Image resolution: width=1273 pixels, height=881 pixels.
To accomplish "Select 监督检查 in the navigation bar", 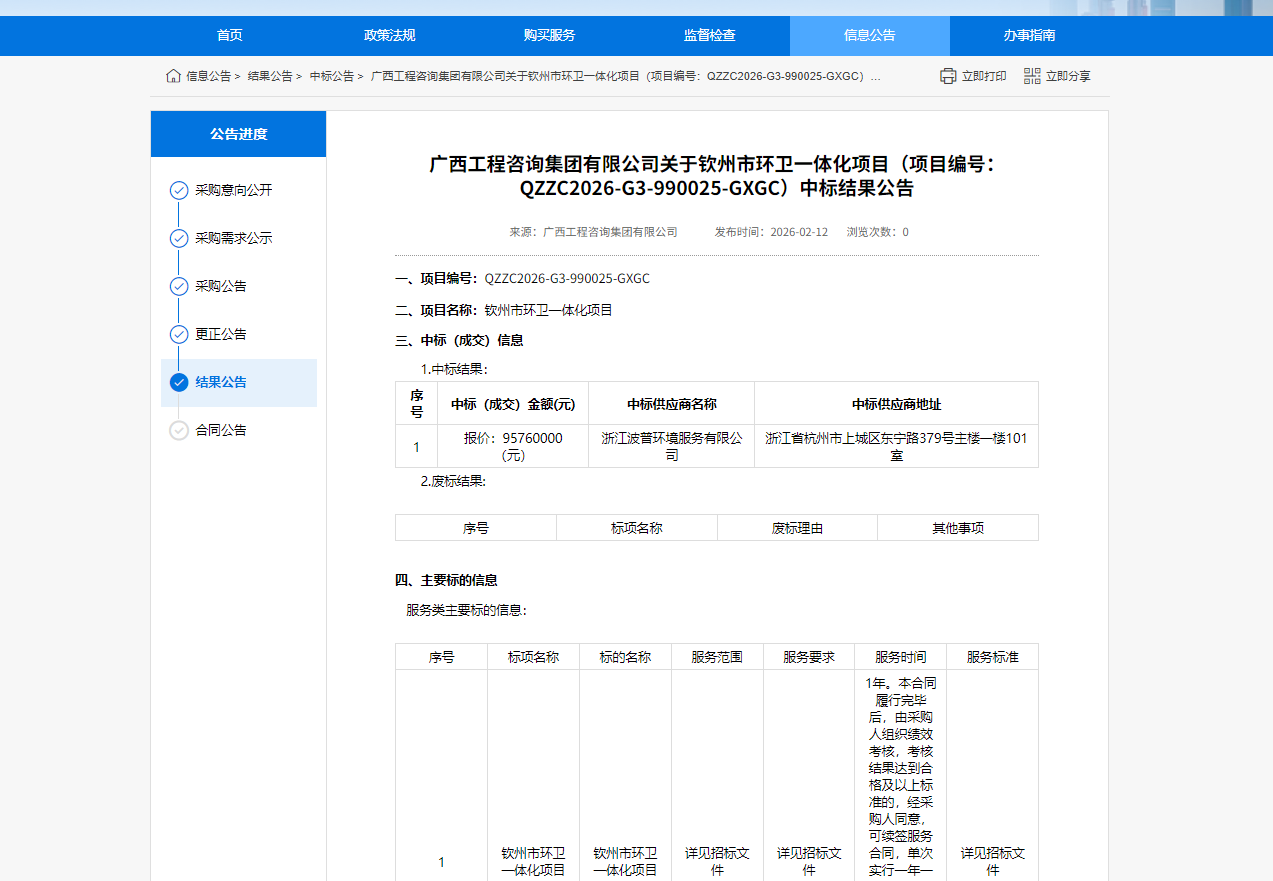I will [710, 36].
